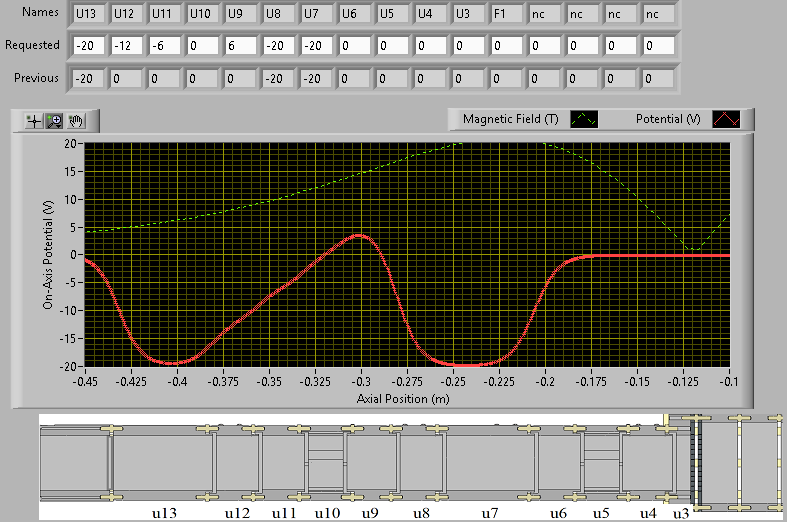
Task: Click the U6 name cell
Action: (x=355, y=14)
